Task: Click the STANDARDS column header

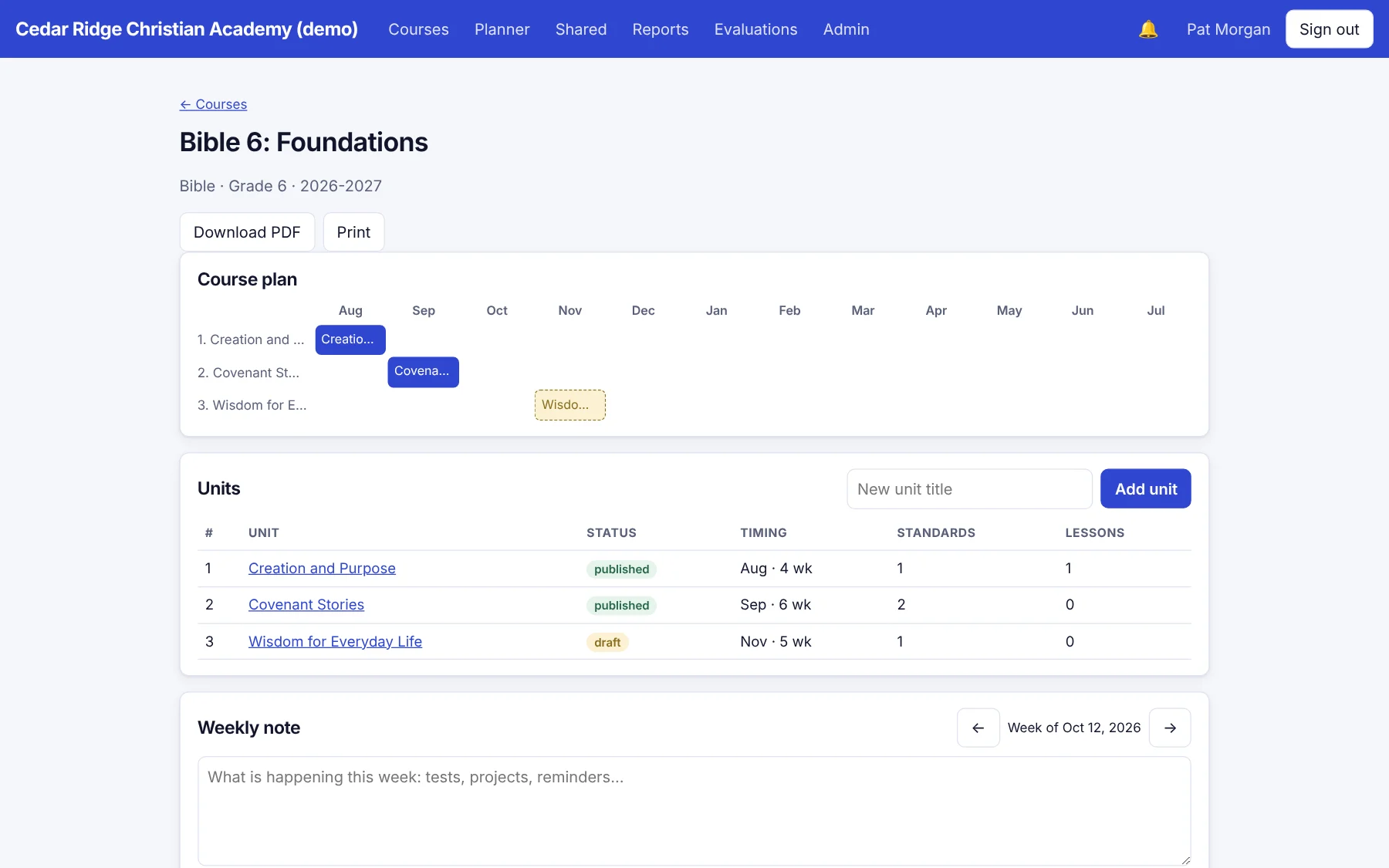Action: click(x=936, y=533)
